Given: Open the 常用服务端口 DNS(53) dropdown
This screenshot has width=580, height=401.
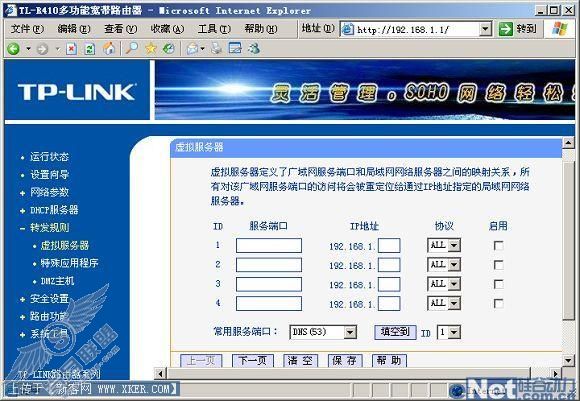Looking at the screenshot, I should point(323,332).
